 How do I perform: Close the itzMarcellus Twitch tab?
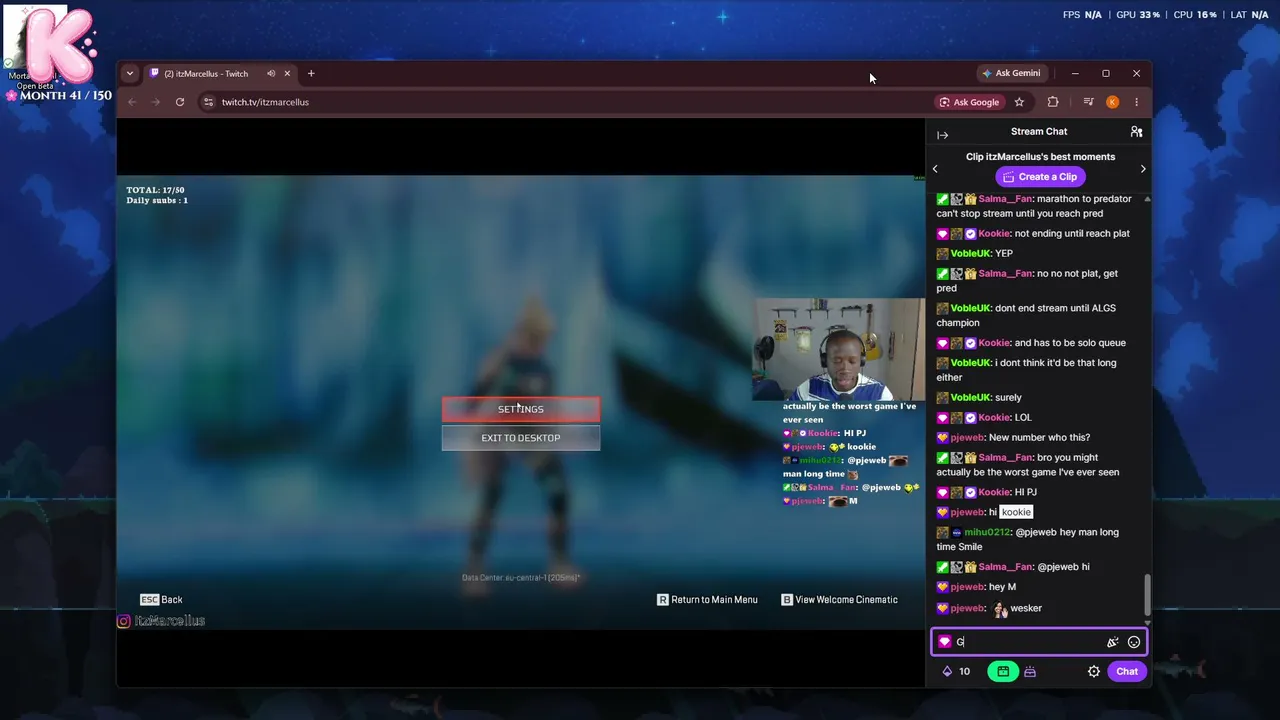pos(288,73)
